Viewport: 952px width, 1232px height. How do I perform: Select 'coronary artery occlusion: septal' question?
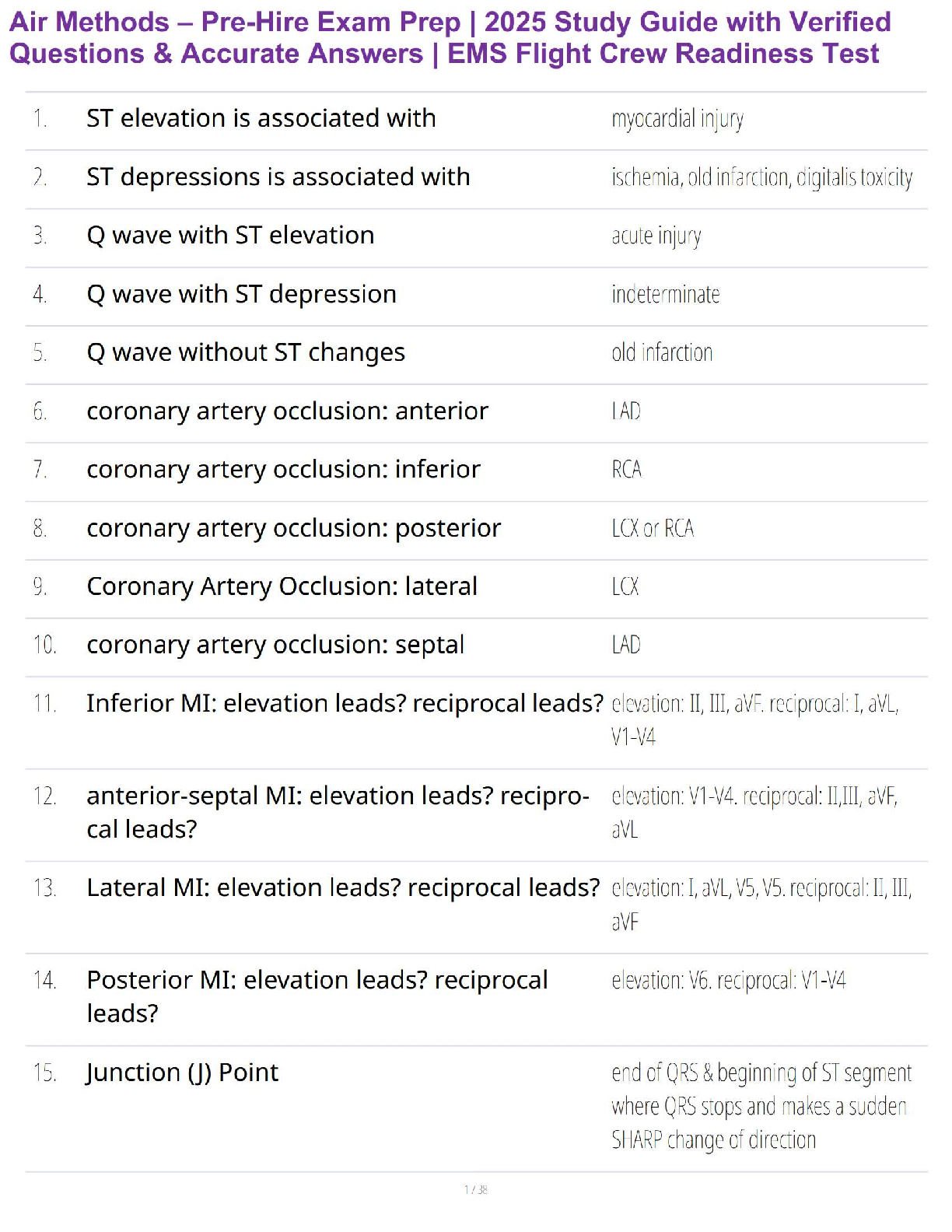[275, 645]
